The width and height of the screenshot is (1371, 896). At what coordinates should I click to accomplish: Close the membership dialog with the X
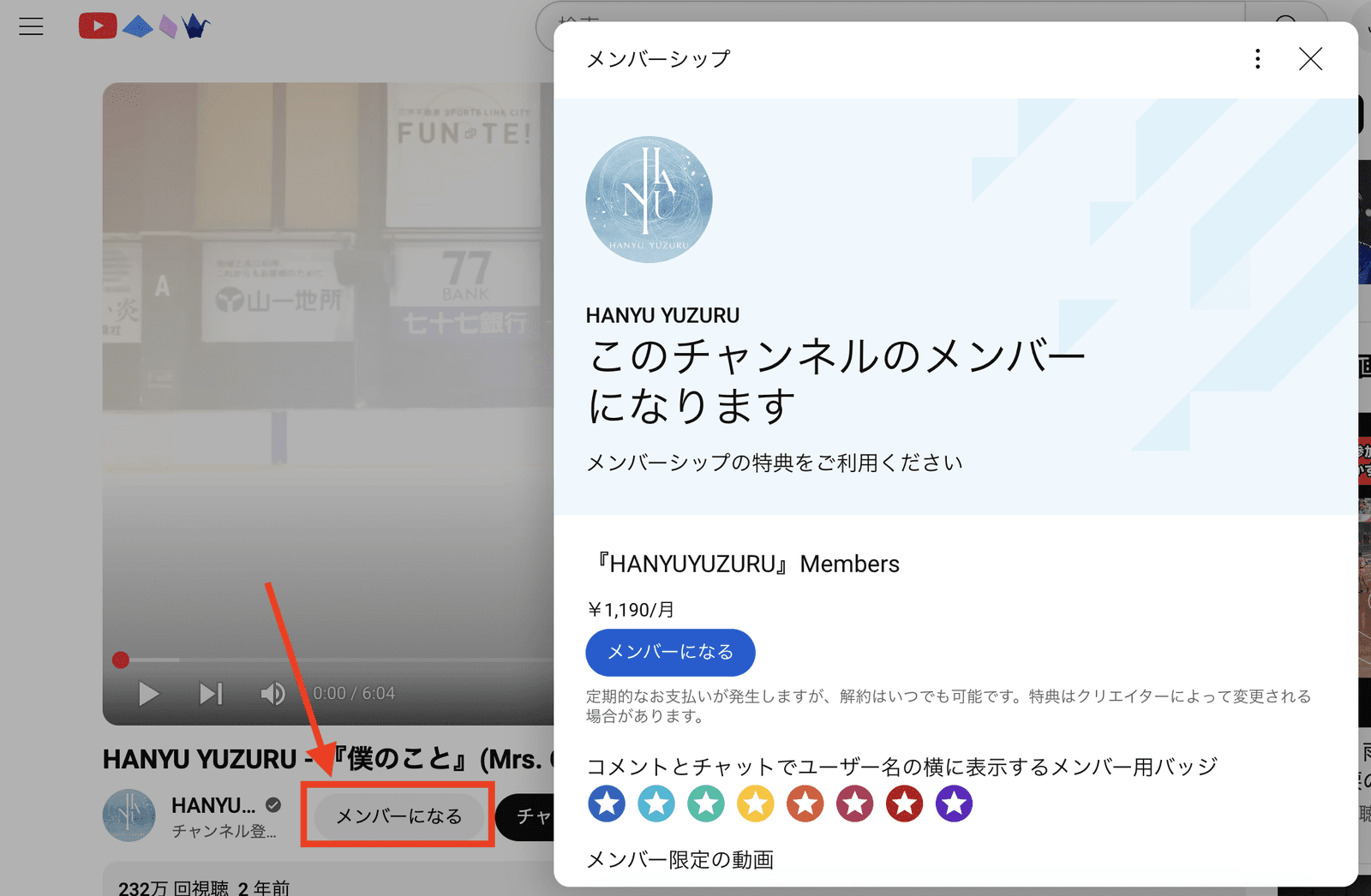1310,59
